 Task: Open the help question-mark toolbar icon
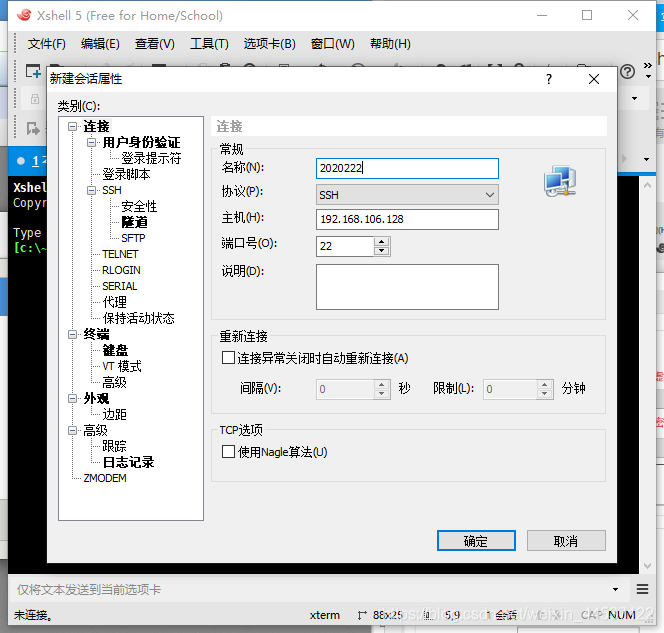(x=627, y=72)
